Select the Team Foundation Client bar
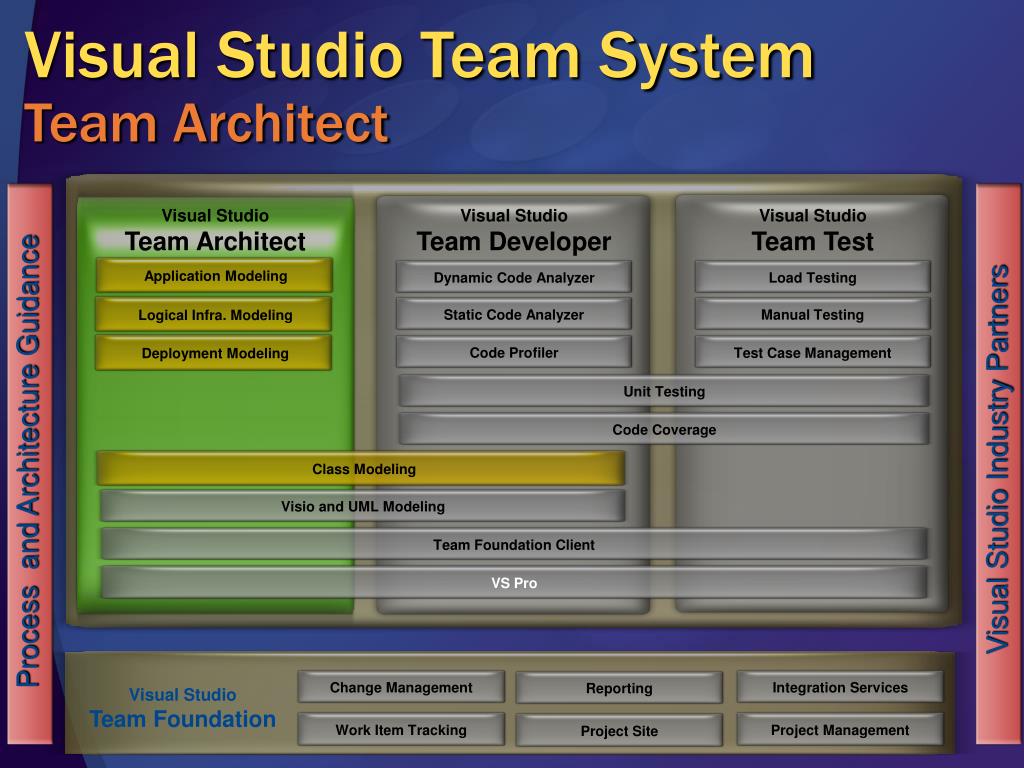 click(514, 544)
